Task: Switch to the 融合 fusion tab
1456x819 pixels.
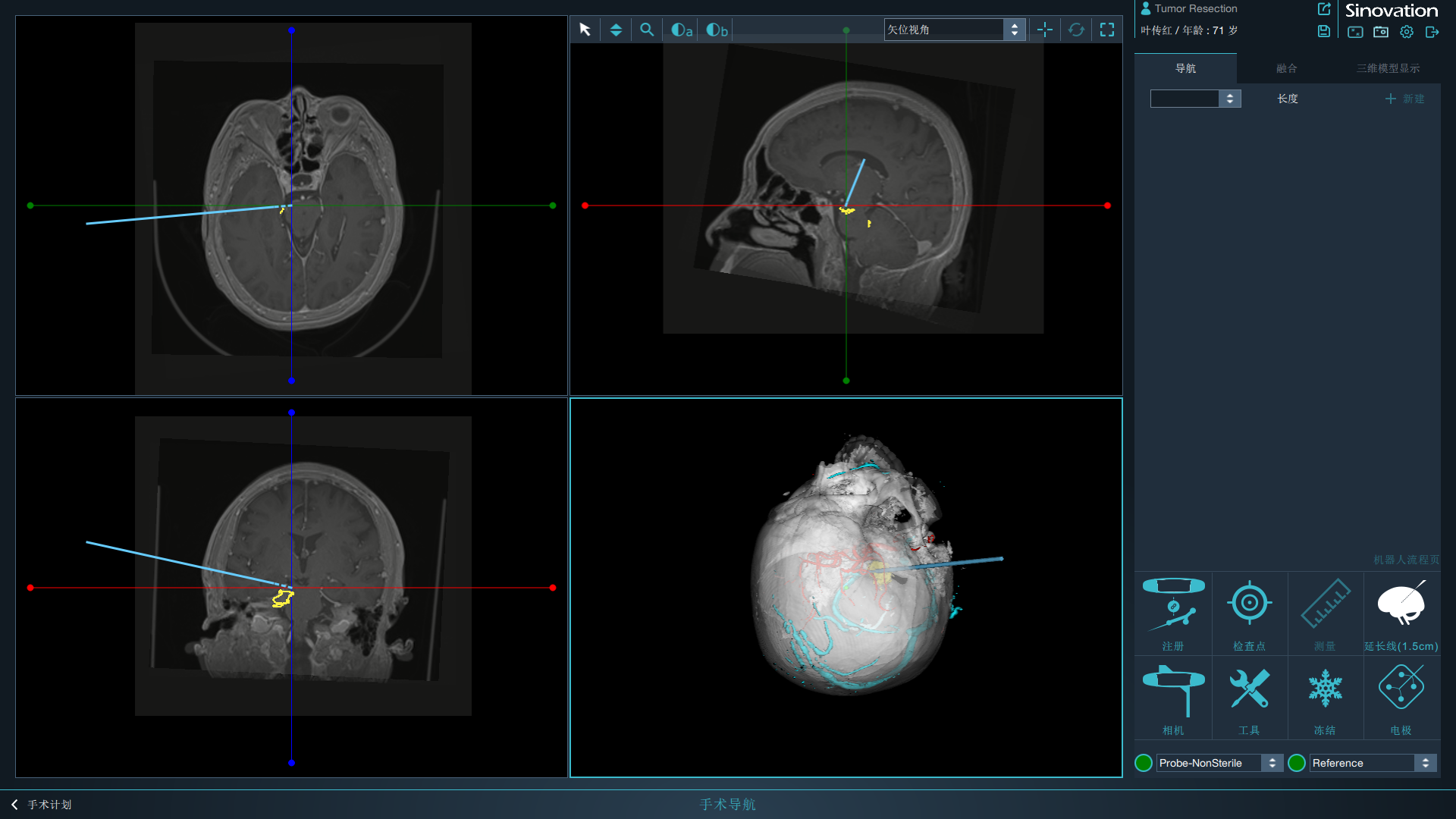Action: click(x=1287, y=68)
